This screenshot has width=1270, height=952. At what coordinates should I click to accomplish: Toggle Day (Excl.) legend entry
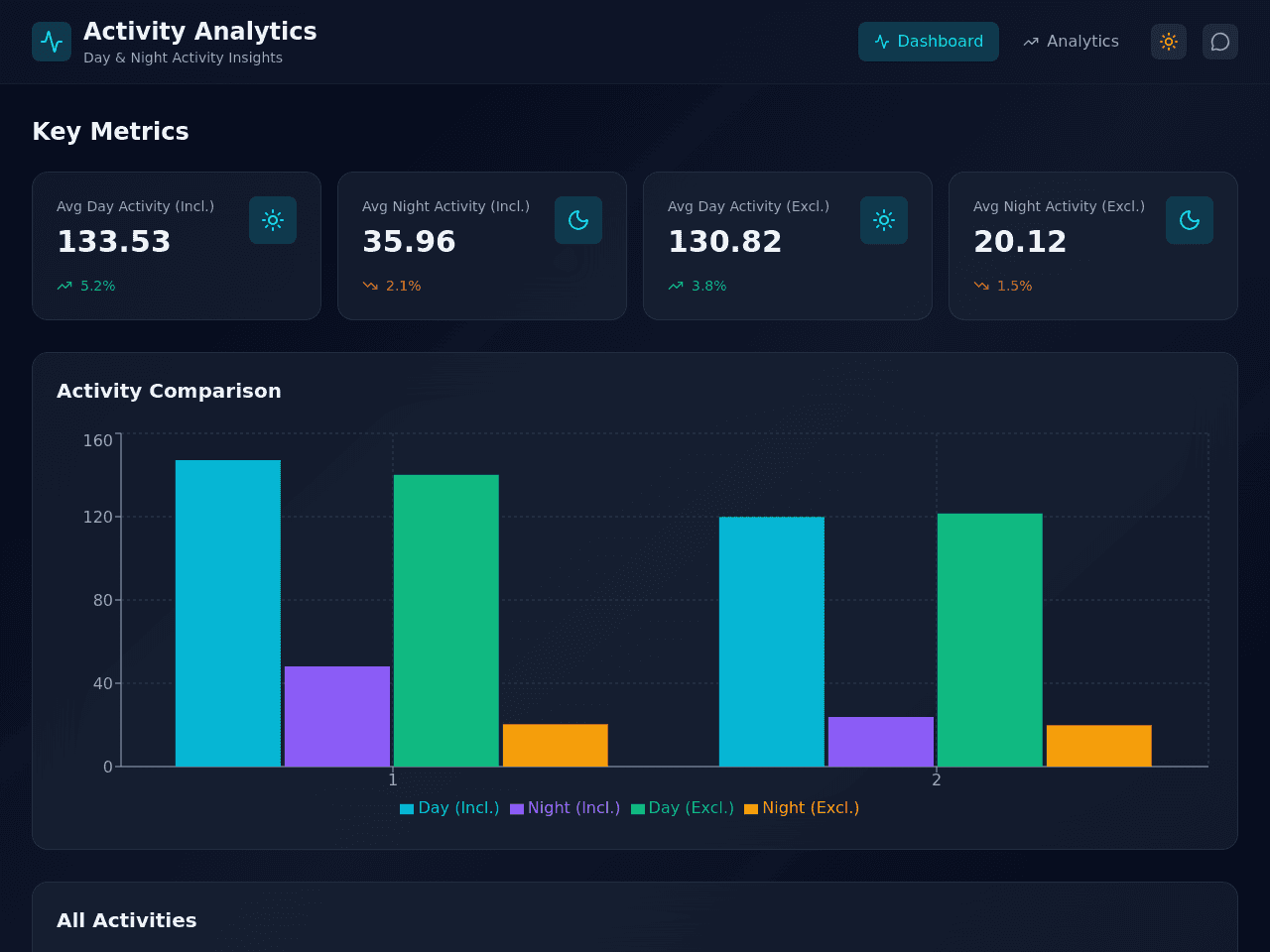point(683,808)
